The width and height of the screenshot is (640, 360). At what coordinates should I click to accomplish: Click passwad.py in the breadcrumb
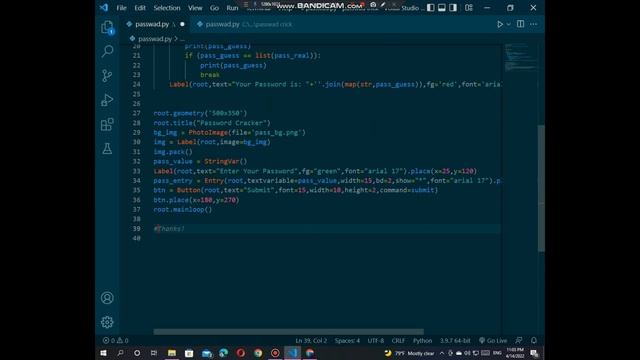point(155,39)
